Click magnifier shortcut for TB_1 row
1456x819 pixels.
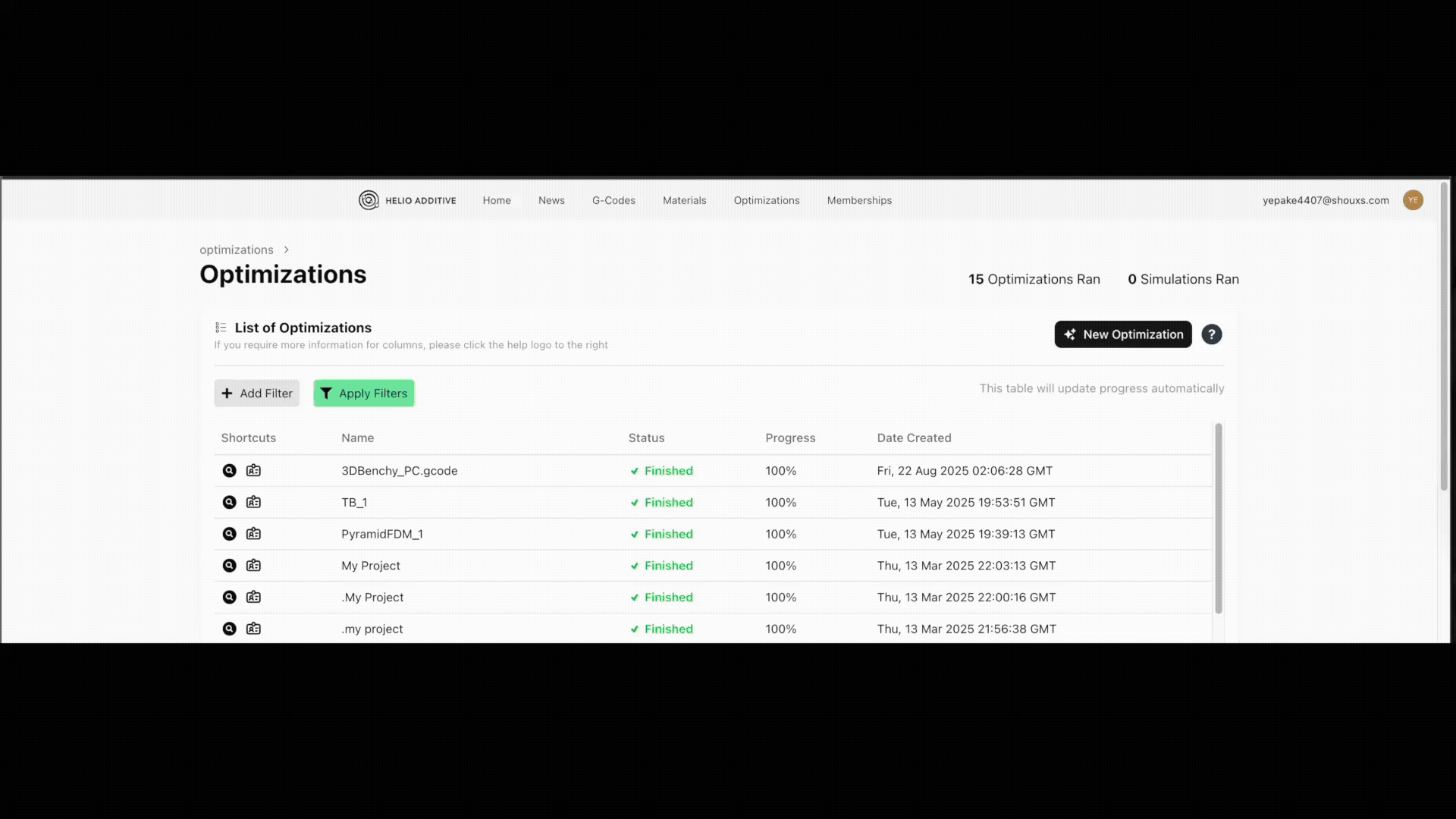pos(229,503)
